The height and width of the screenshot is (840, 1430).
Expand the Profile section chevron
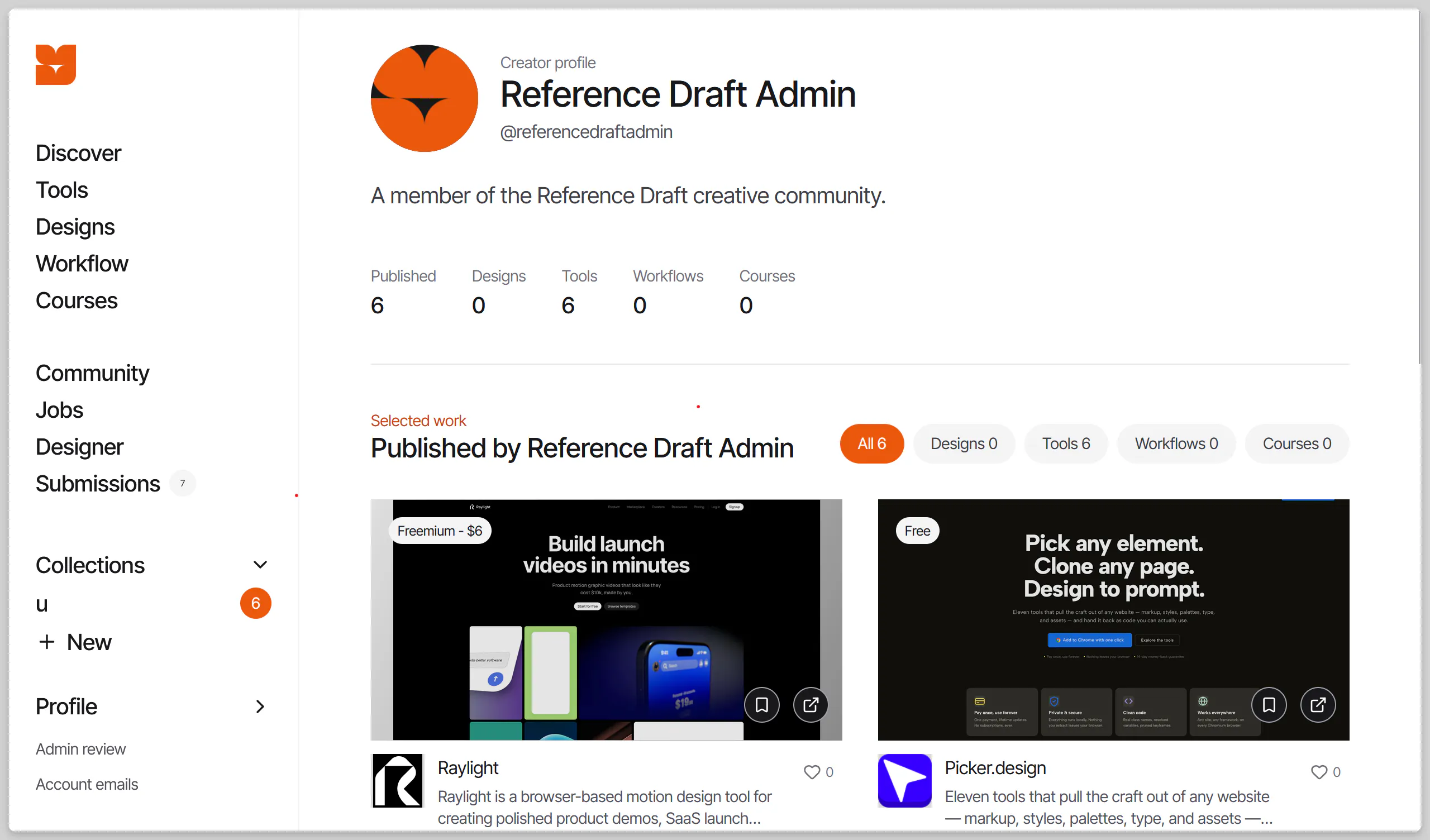[x=260, y=707]
